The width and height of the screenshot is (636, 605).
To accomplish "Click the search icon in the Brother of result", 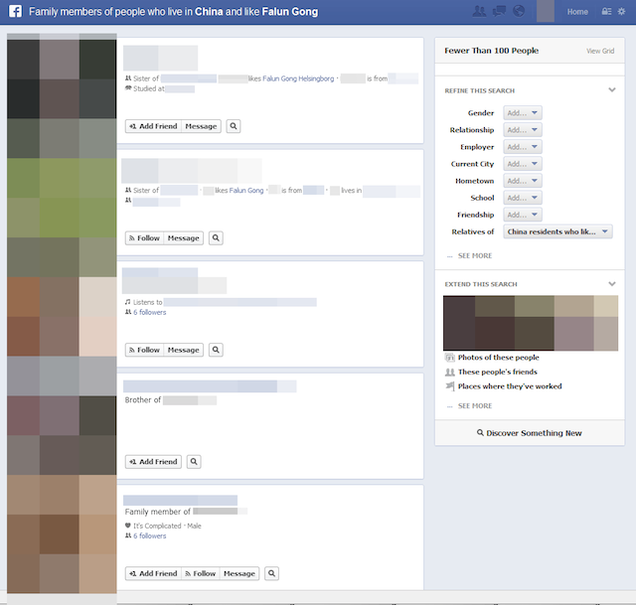I will click(x=194, y=461).
